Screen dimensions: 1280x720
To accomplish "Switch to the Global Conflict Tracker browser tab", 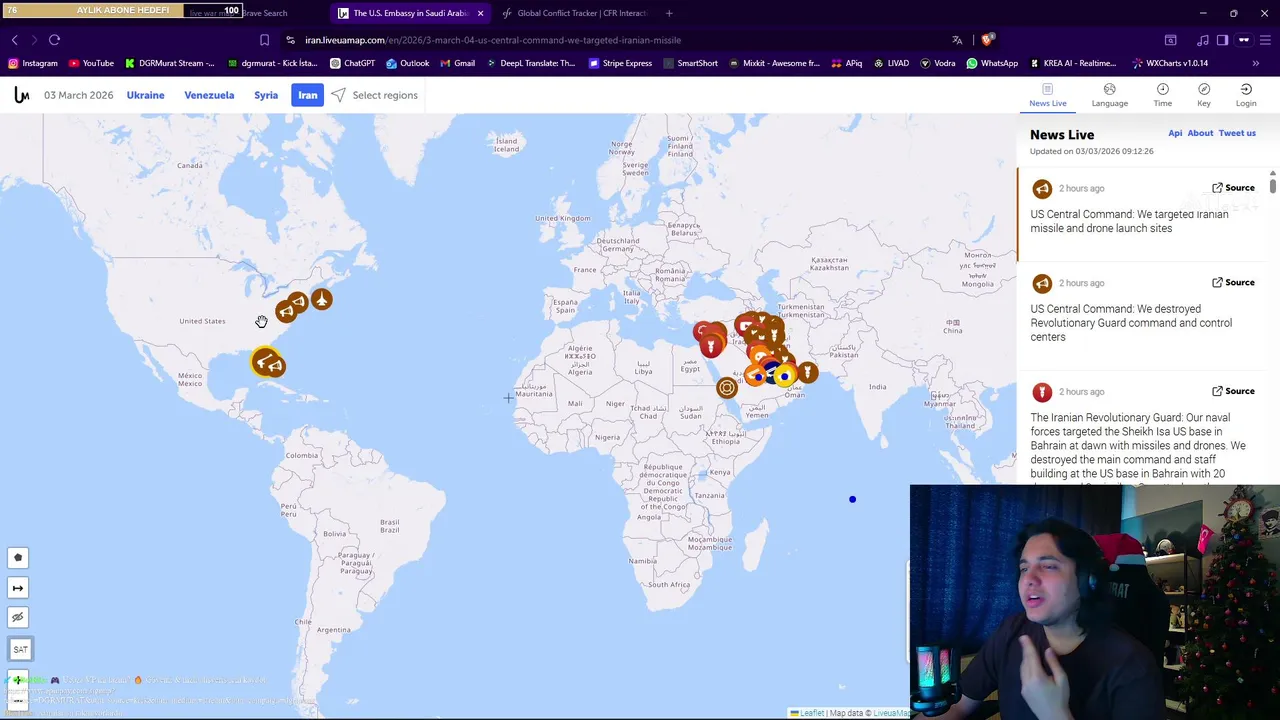I will coord(575,13).
